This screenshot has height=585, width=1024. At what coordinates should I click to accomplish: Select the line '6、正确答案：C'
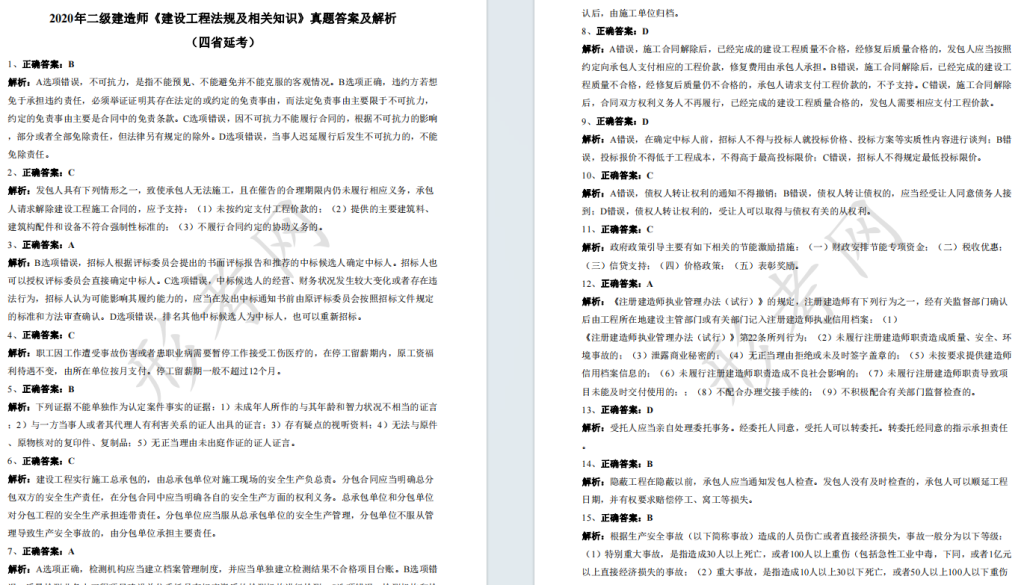click(41, 461)
